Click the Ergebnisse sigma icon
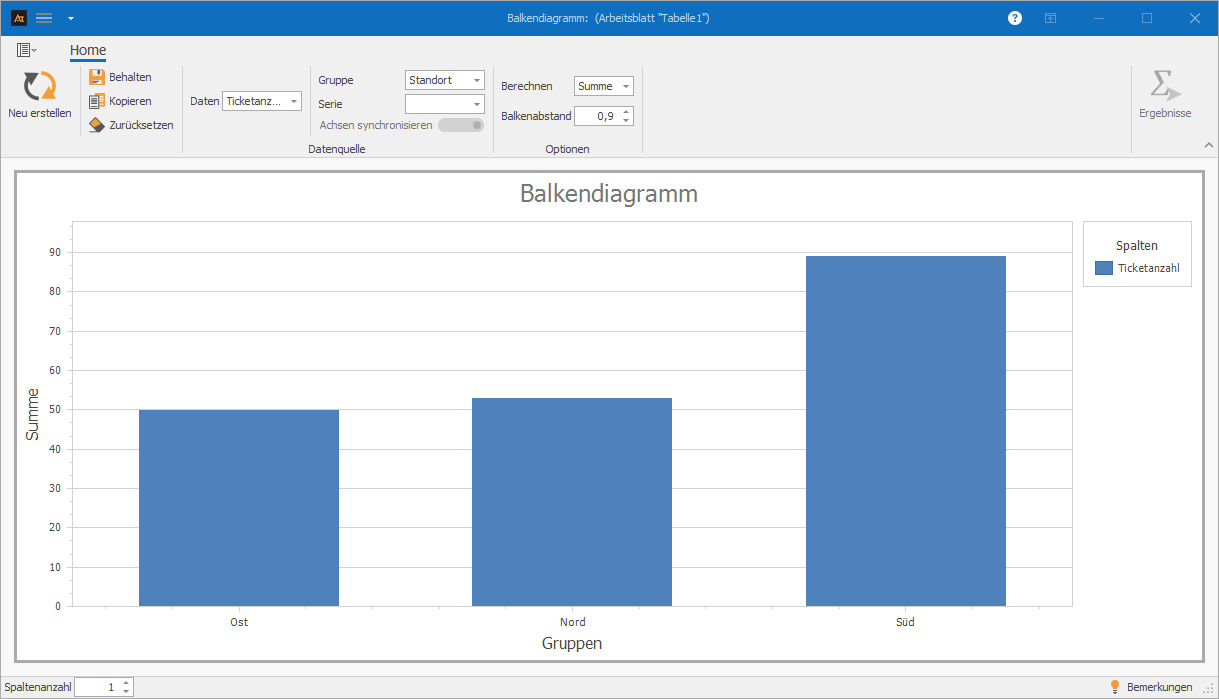This screenshot has height=699, width=1219. pos(1164,86)
